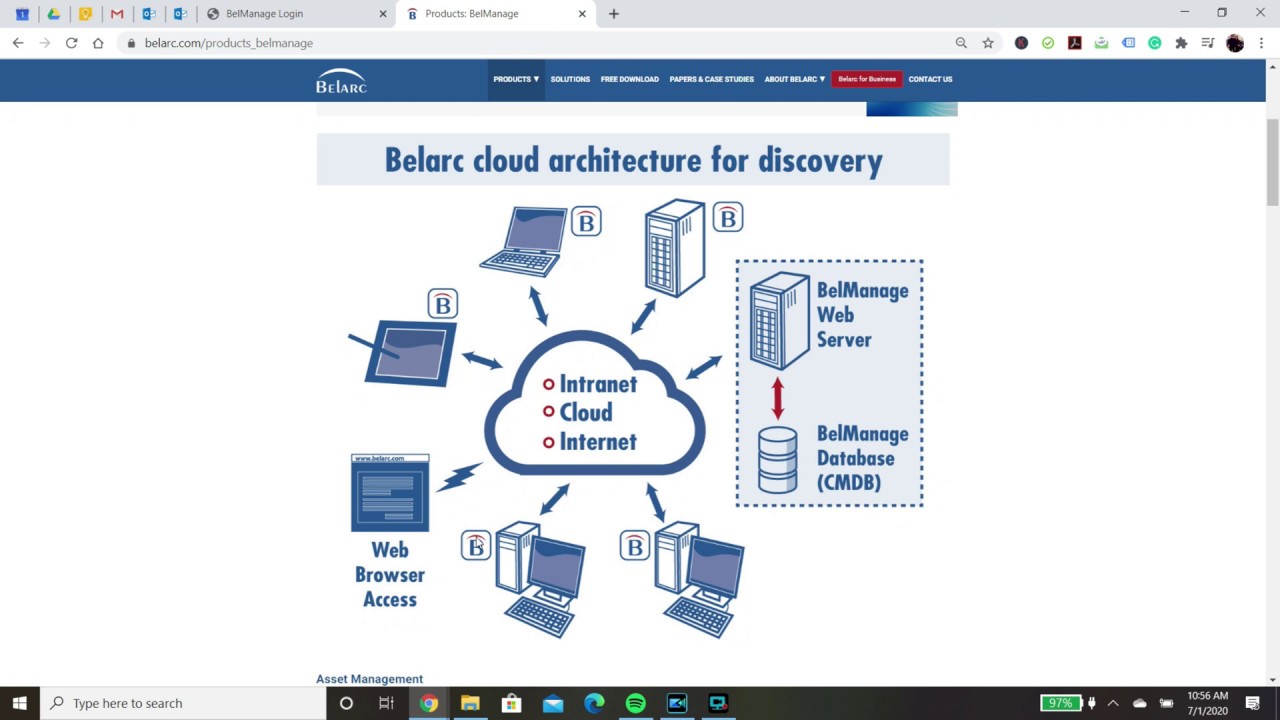This screenshot has width=1280, height=720.
Task: Click the 97% battery indicator
Action: (x=1060, y=703)
